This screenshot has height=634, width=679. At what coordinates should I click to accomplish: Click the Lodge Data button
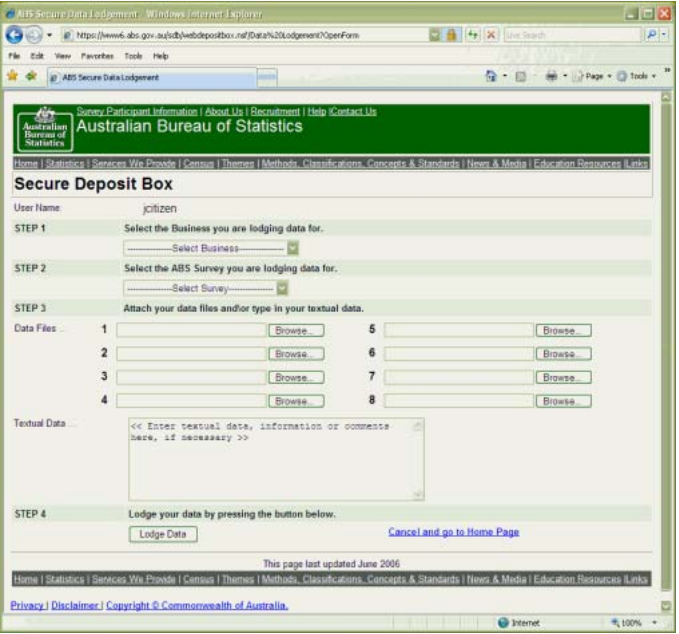163,534
